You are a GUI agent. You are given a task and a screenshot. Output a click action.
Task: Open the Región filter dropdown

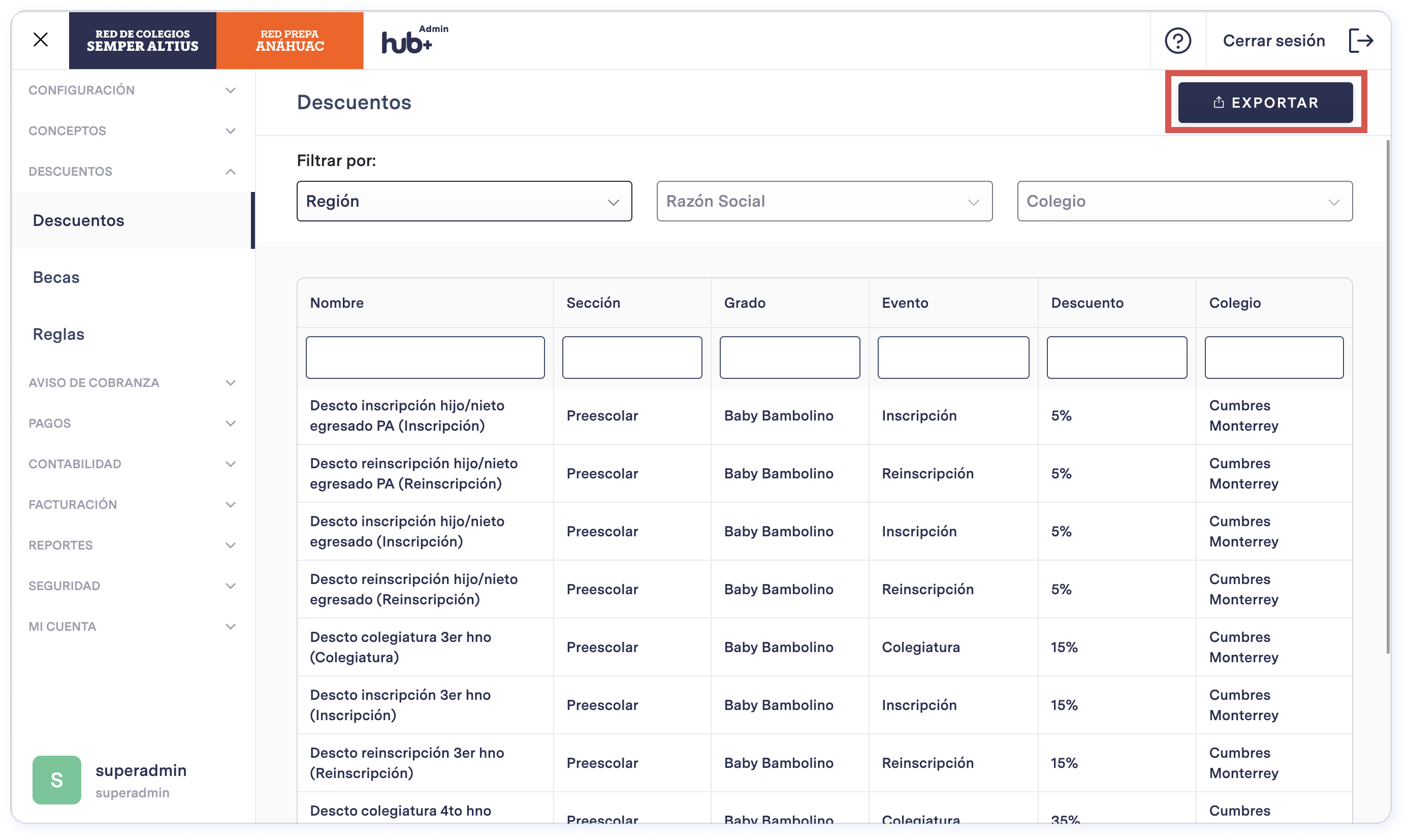coord(464,201)
